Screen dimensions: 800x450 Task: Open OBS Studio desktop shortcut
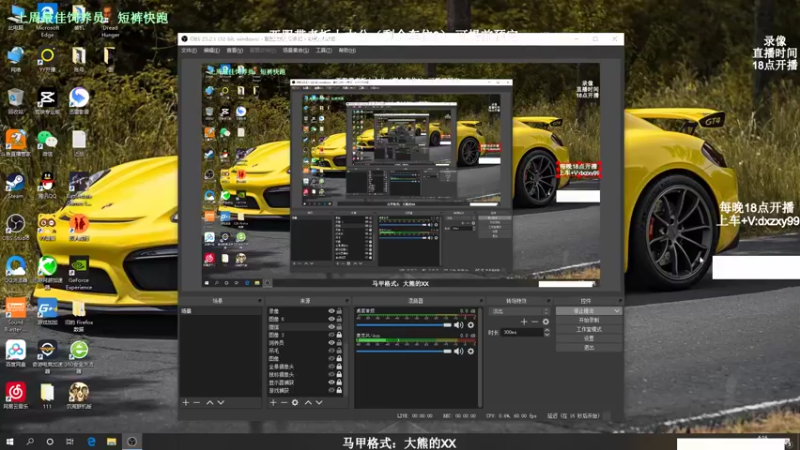[x=15, y=228]
